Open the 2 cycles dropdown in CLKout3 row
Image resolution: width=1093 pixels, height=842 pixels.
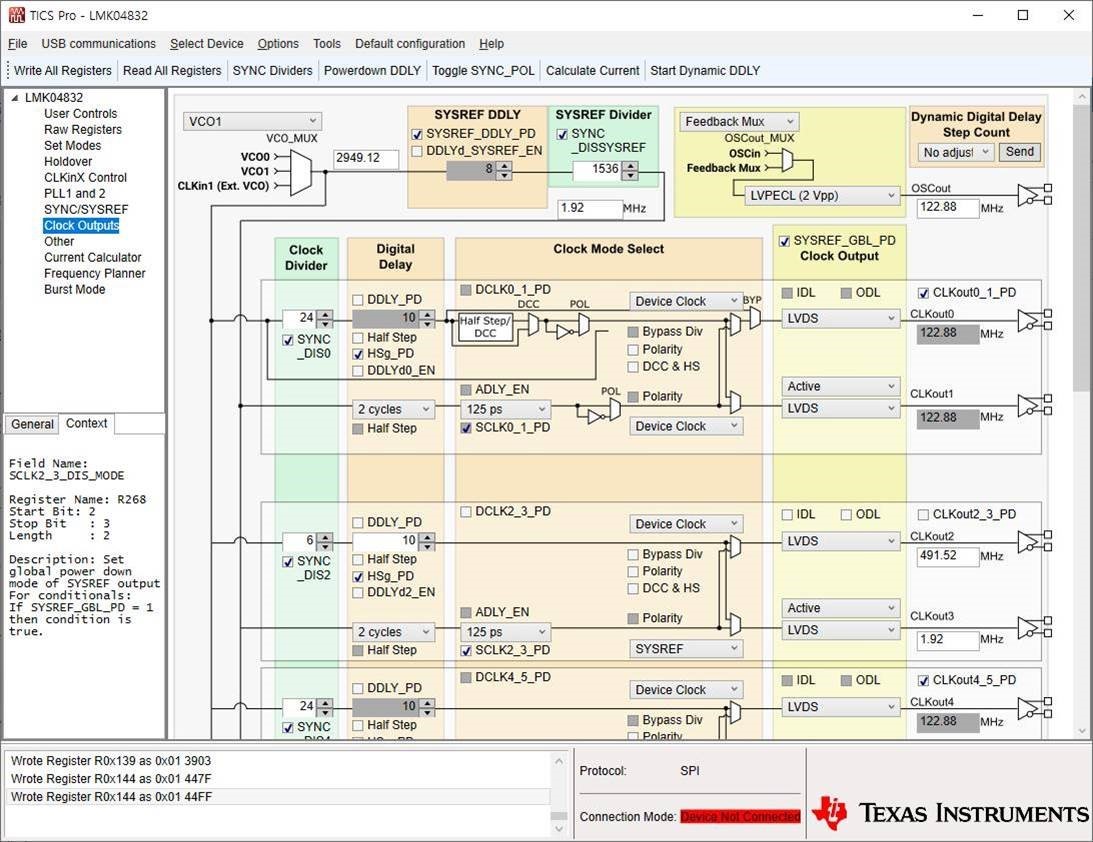394,632
